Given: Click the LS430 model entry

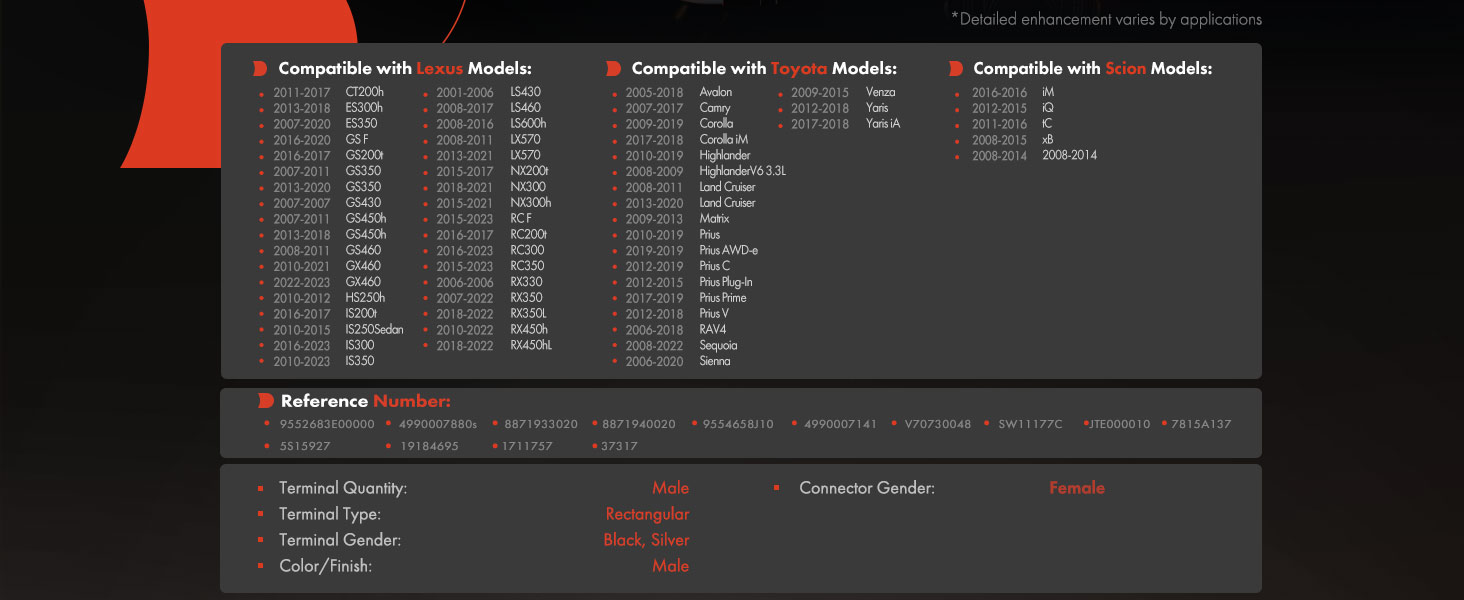Looking at the screenshot, I should 525,92.
